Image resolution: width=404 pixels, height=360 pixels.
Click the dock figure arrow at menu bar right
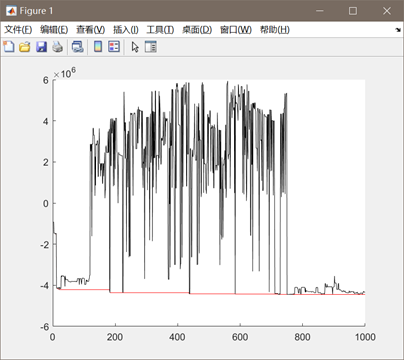398,30
